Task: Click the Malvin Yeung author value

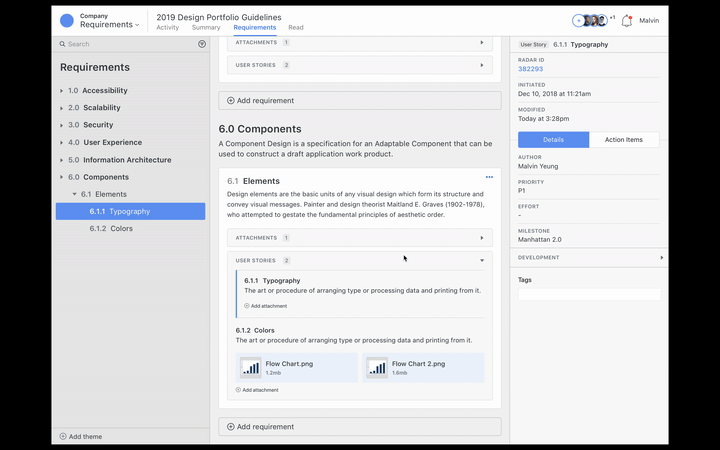Action: point(538,166)
